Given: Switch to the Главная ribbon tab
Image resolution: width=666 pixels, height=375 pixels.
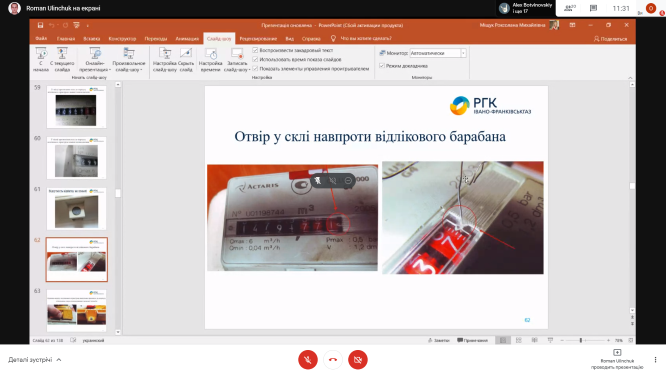Looking at the screenshot, I should coord(66,39).
